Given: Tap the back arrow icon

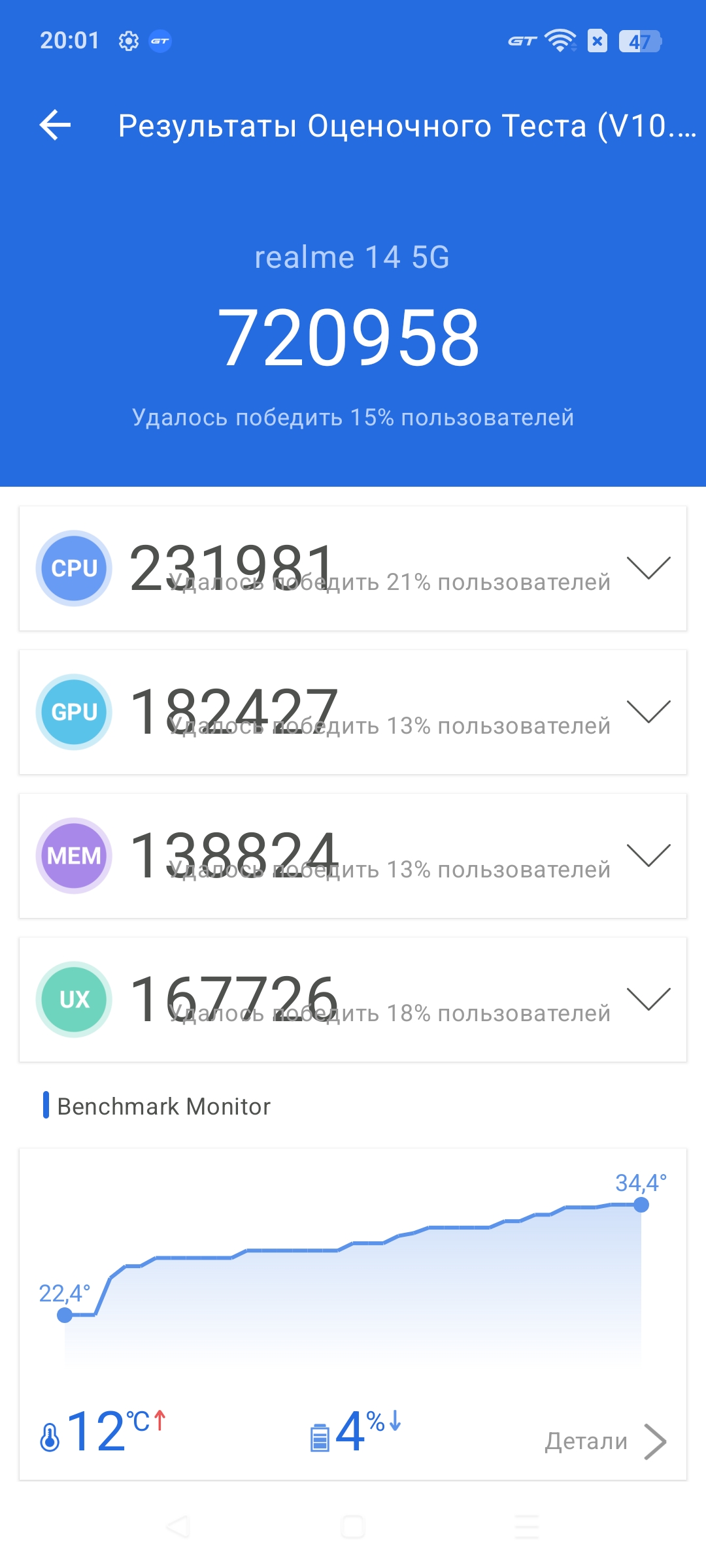Looking at the screenshot, I should coord(55,125).
